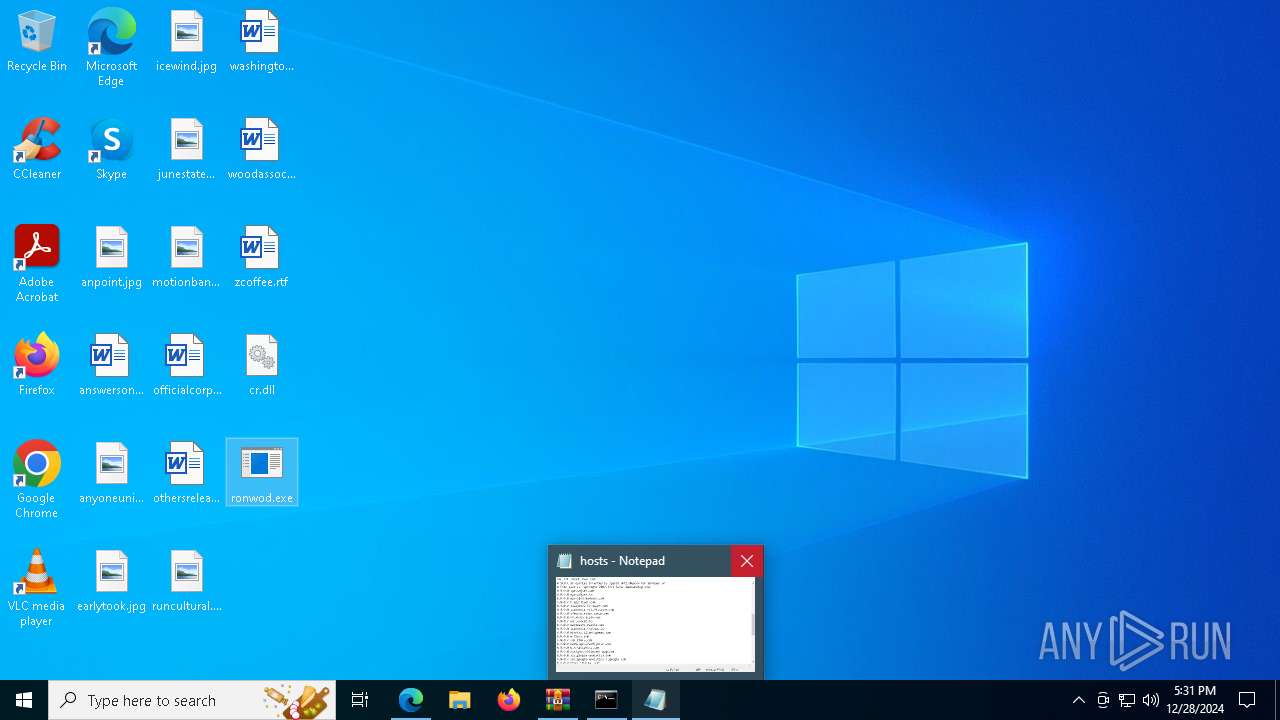Image resolution: width=1280 pixels, height=720 pixels.
Task: Show hidden system tray icons
Action: click(1078, 700)
